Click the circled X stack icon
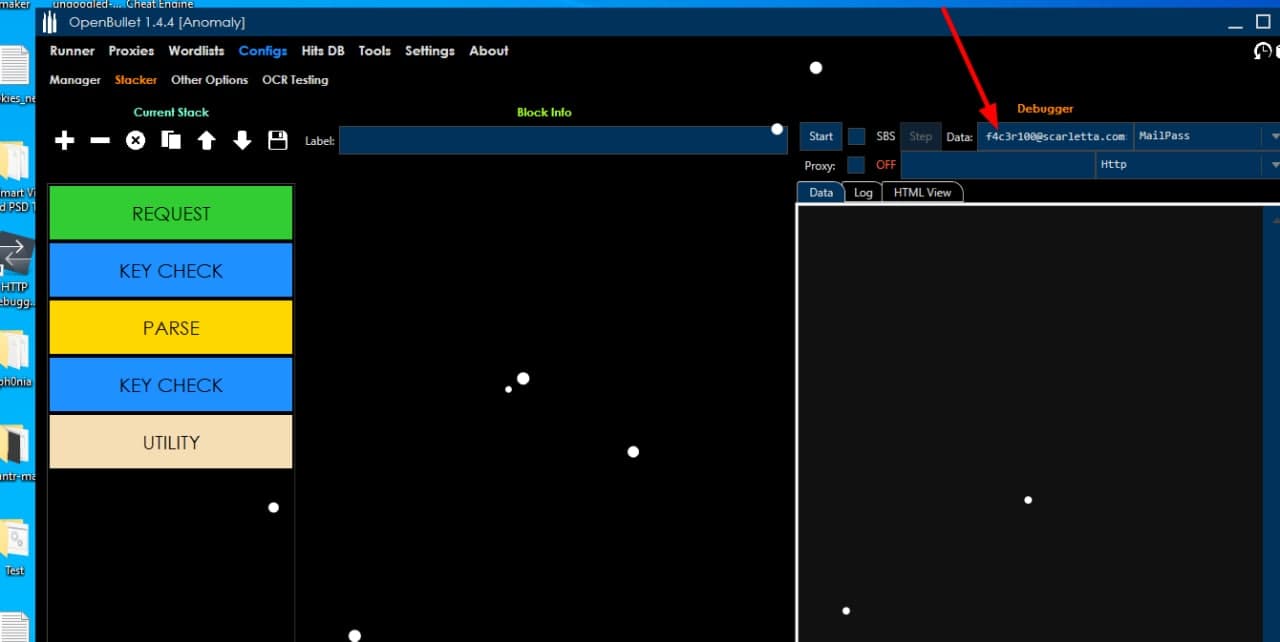The image size is (1280, 642). click(135, 141)
